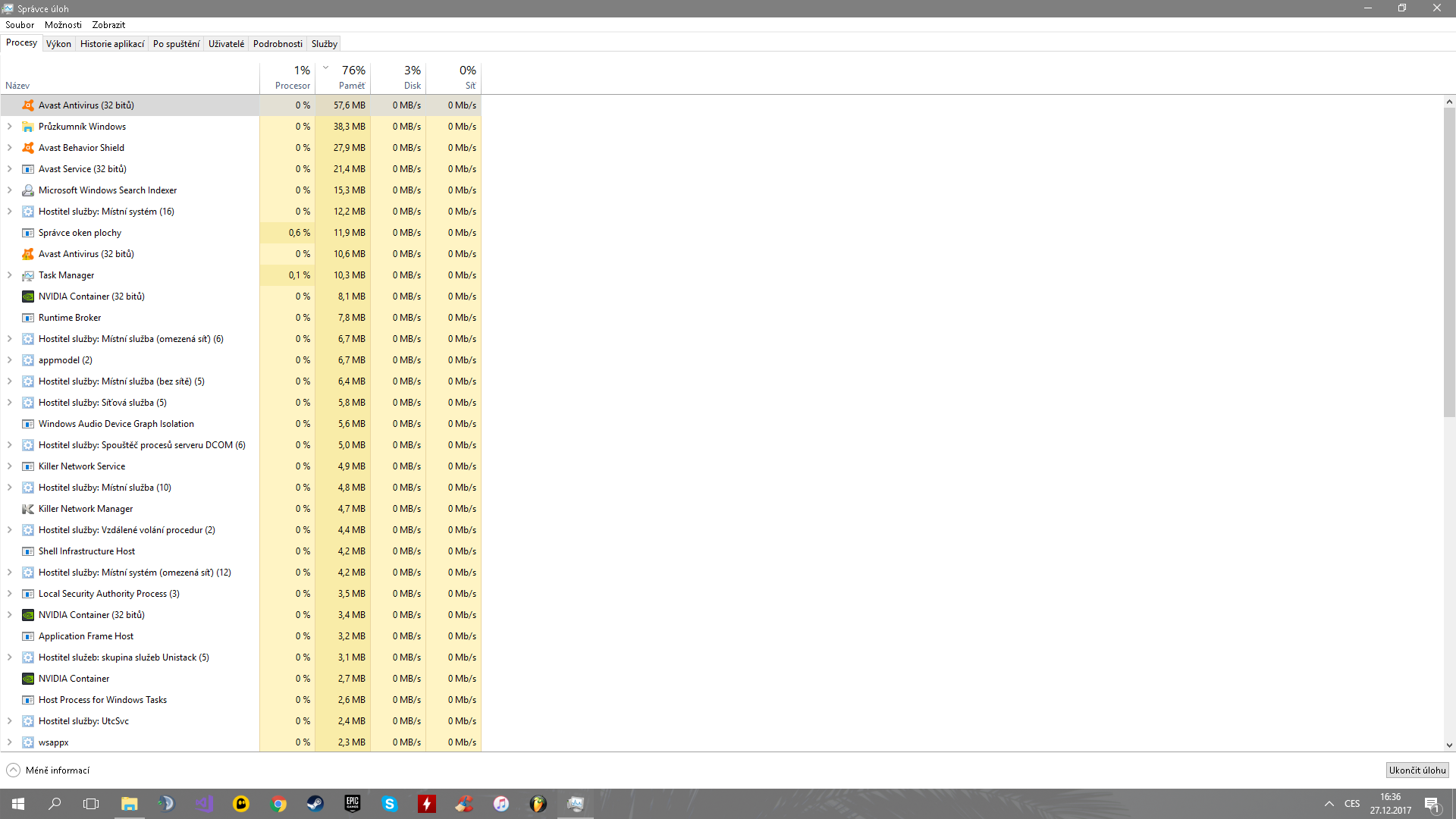
Task: Open Epic Games Launcher from taskbar
Action: point(353,804)
